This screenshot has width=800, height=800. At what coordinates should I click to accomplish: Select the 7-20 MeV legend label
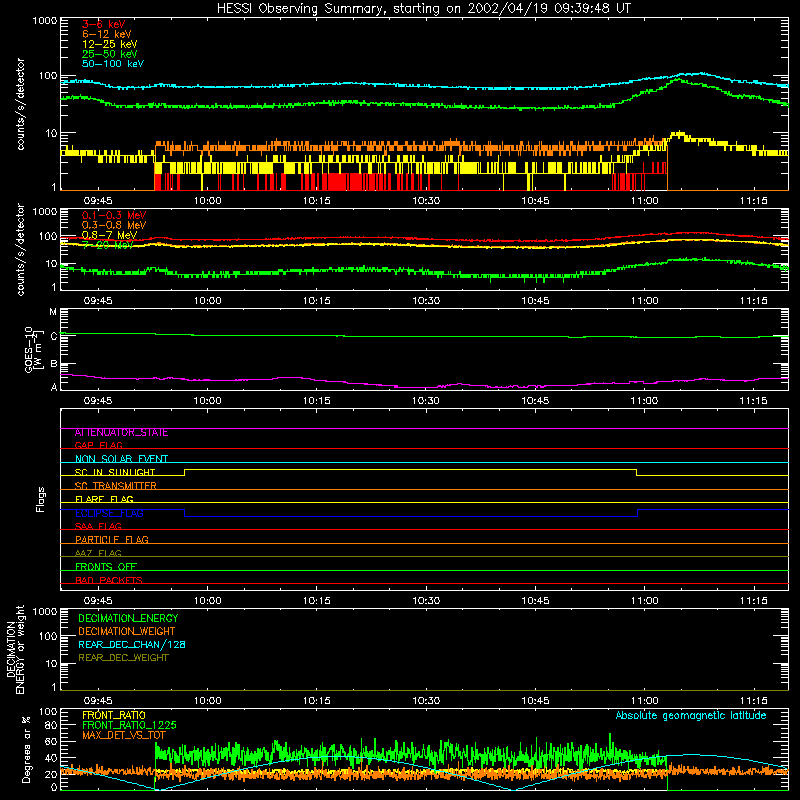pyautogui.click(x=108, y=245)
